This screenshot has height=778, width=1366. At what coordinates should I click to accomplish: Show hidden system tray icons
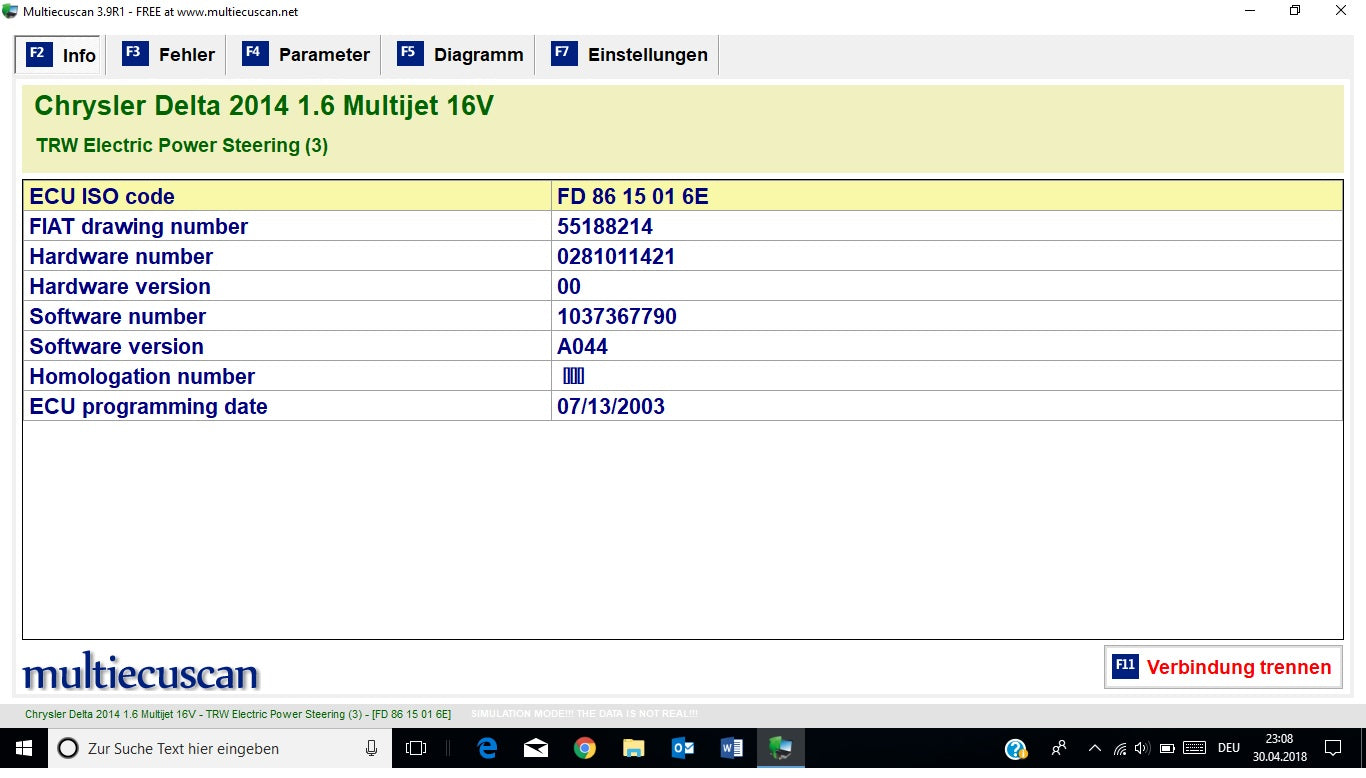pyautogui.click(x=1094, y=748)
